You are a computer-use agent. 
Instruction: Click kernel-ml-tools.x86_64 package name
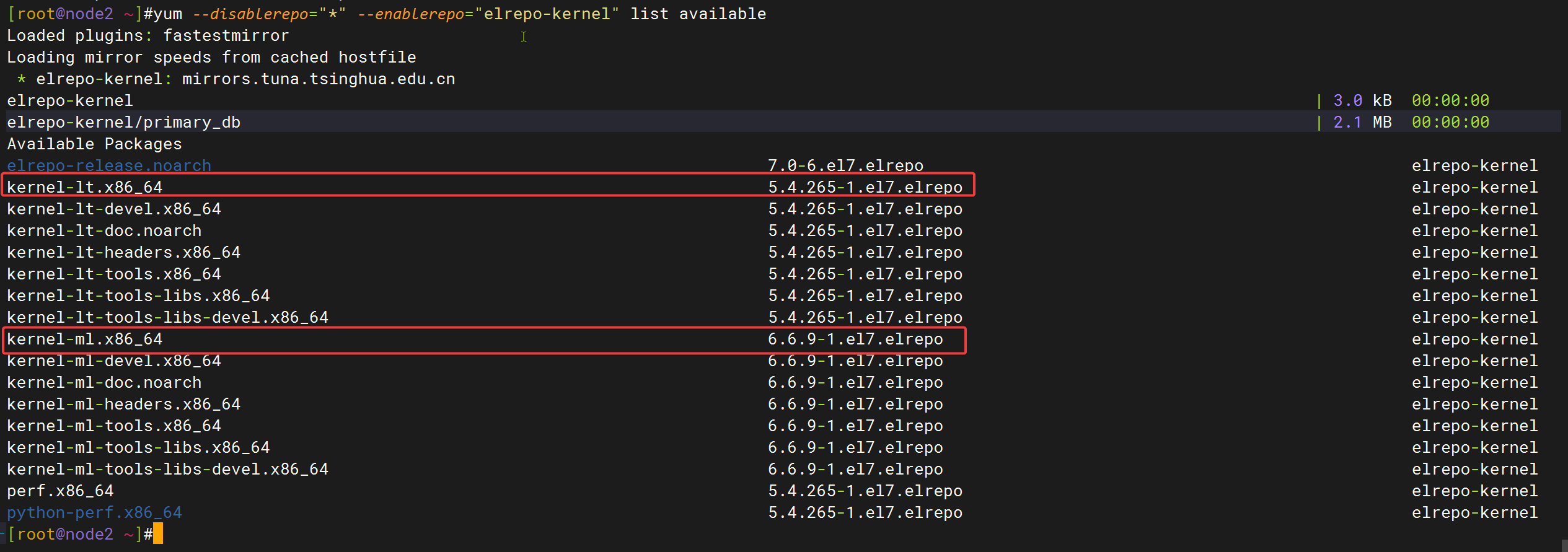[114, 426]
